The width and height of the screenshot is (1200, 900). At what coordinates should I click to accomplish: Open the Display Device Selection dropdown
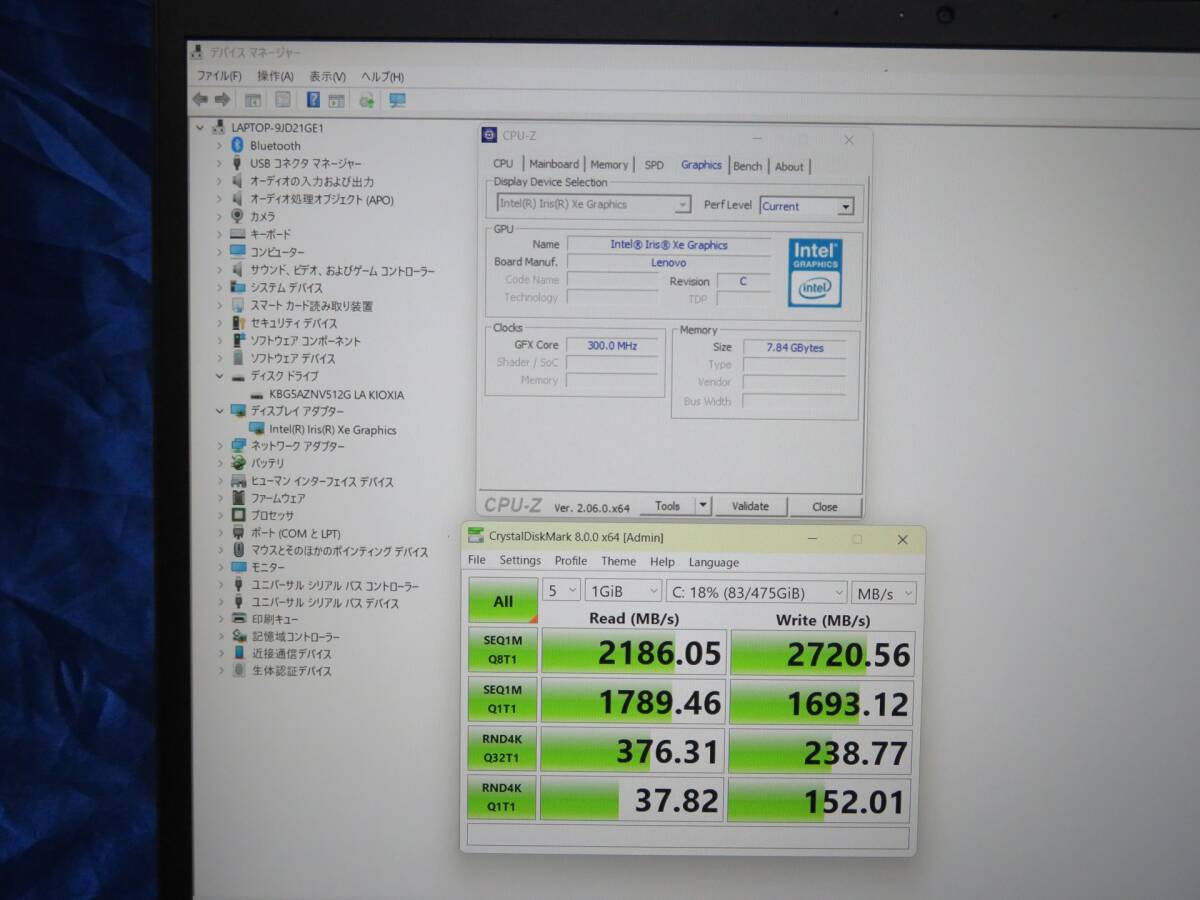click(x=594, y=204)
